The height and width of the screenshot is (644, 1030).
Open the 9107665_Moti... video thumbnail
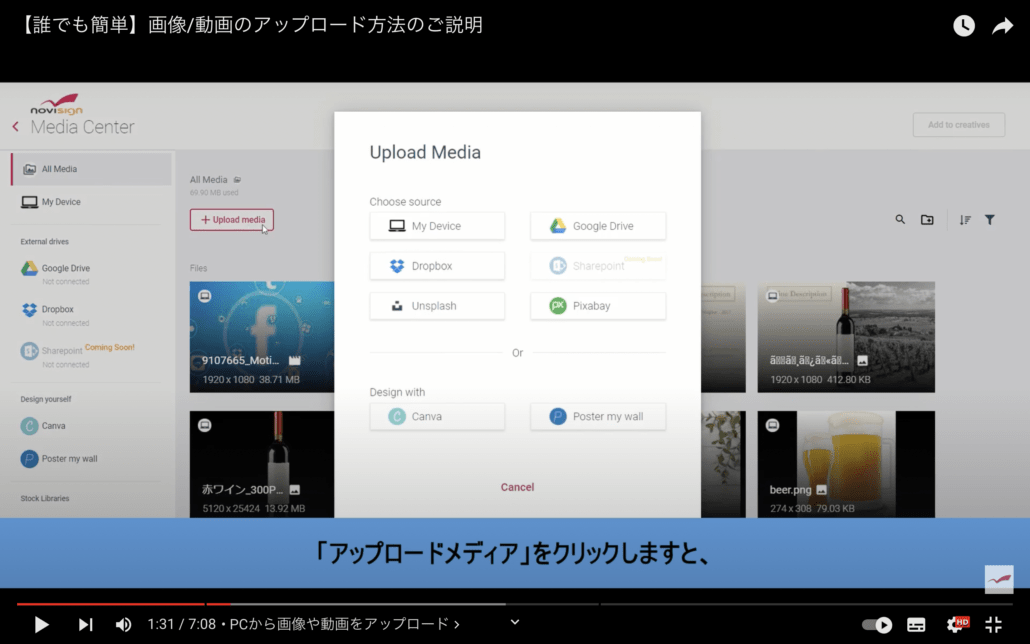click(261, 337)
